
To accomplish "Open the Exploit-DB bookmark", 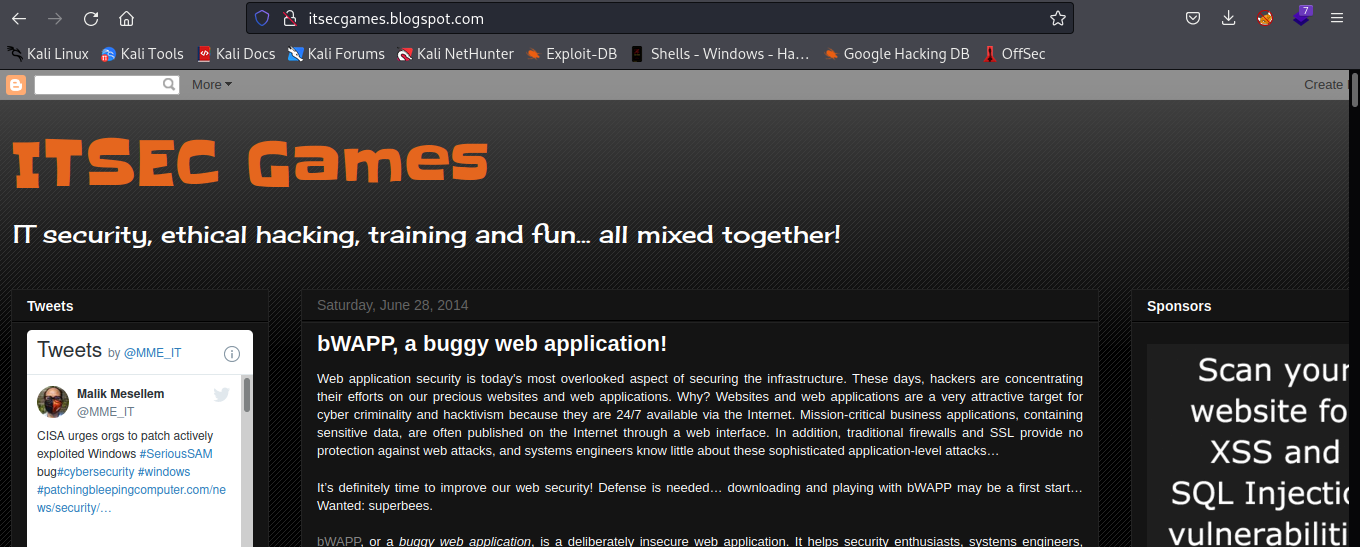I will coord(571,54).
